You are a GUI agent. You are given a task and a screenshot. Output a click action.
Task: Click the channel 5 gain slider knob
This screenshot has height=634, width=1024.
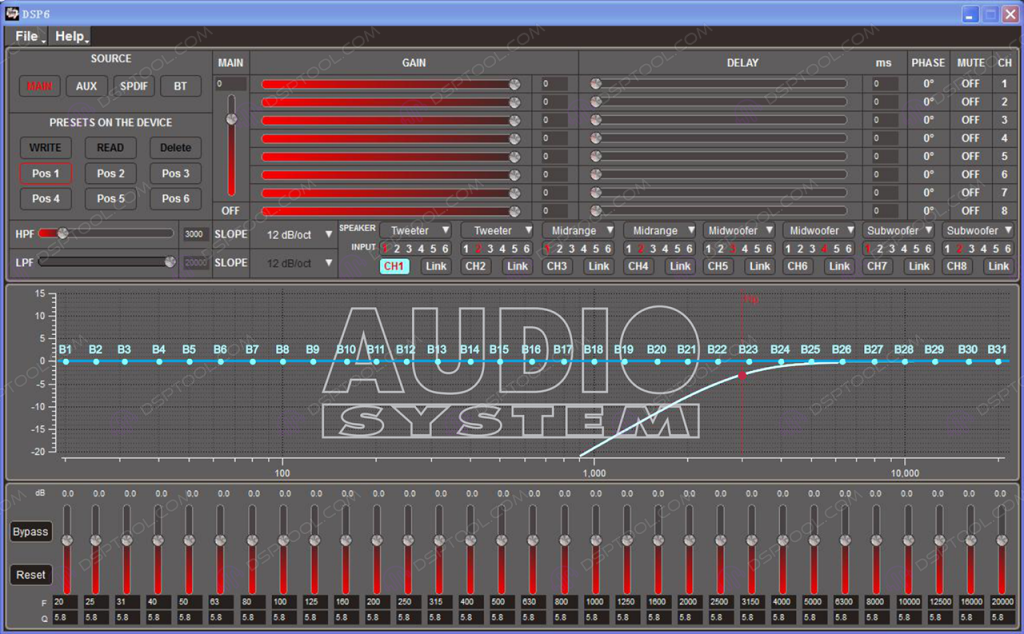coord(515,157)
